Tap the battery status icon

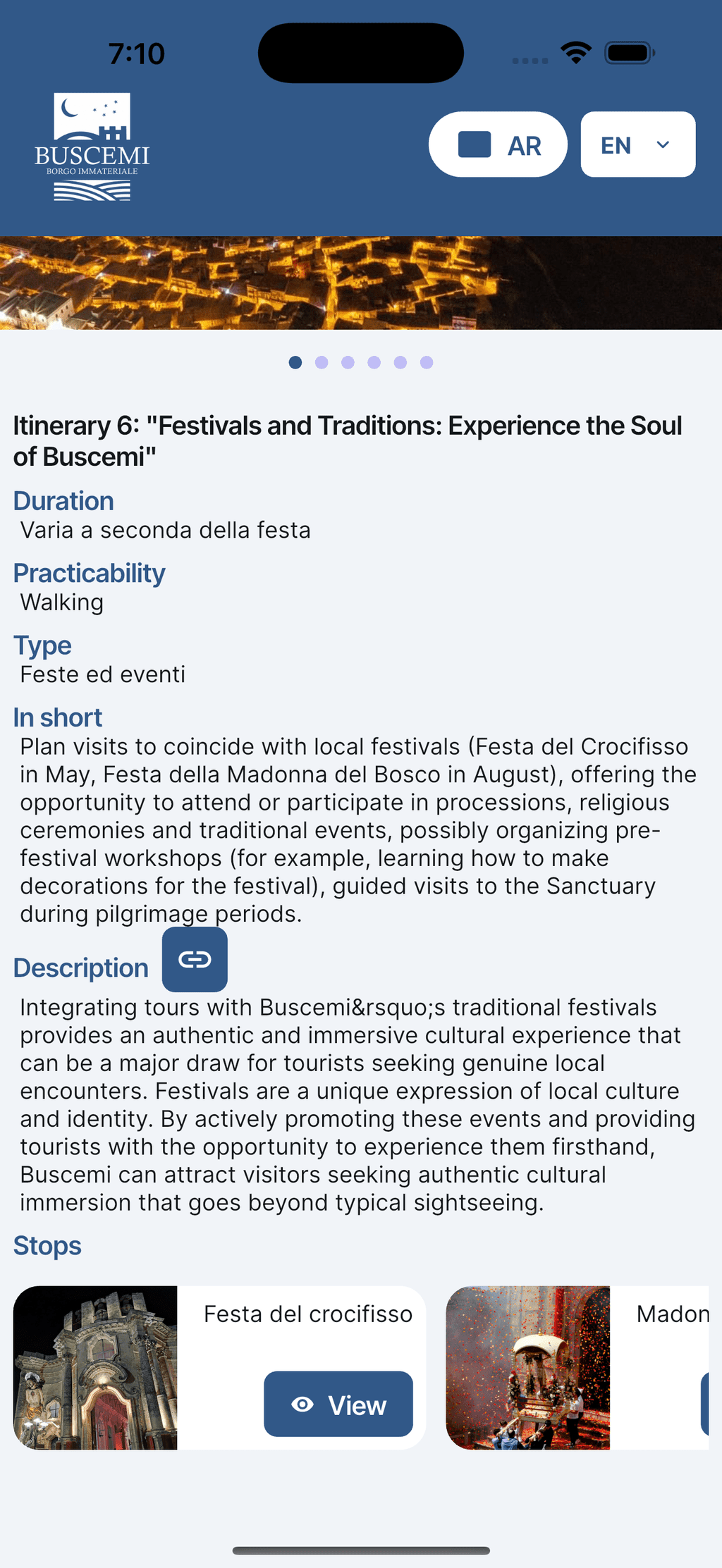coord(630,53)
